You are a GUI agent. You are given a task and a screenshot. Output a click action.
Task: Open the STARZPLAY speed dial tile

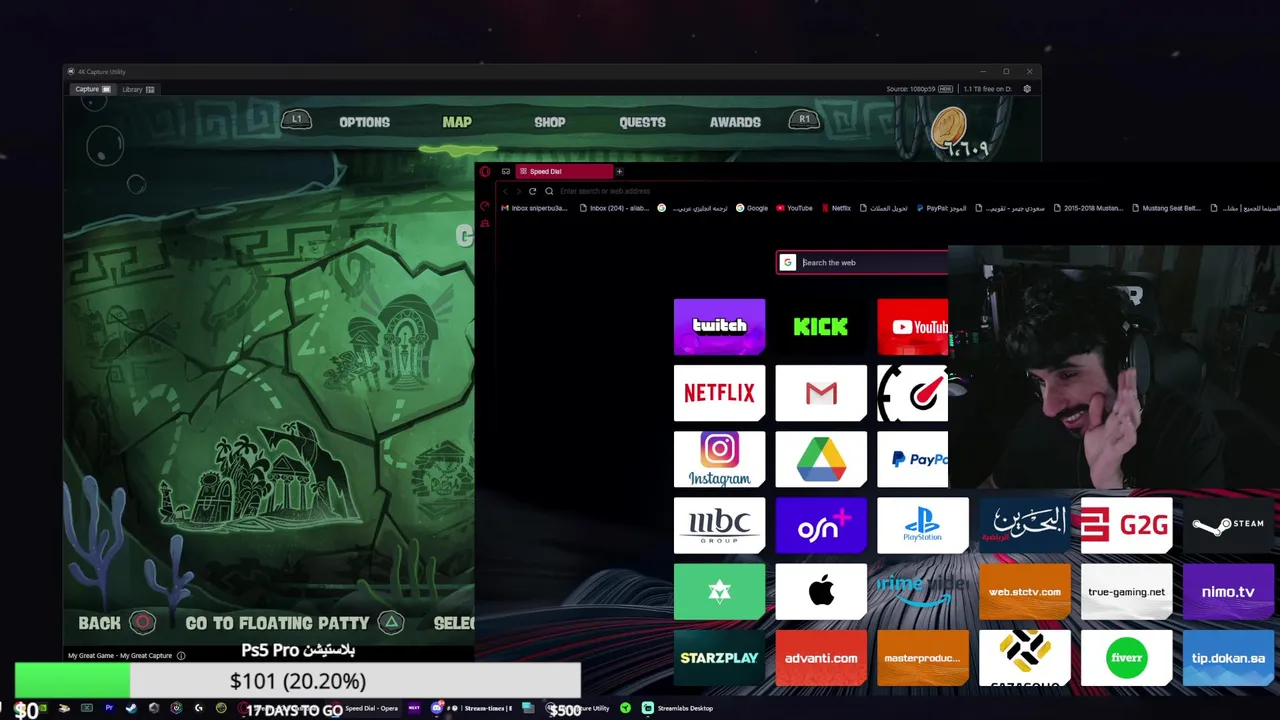(x=719, y=658)
